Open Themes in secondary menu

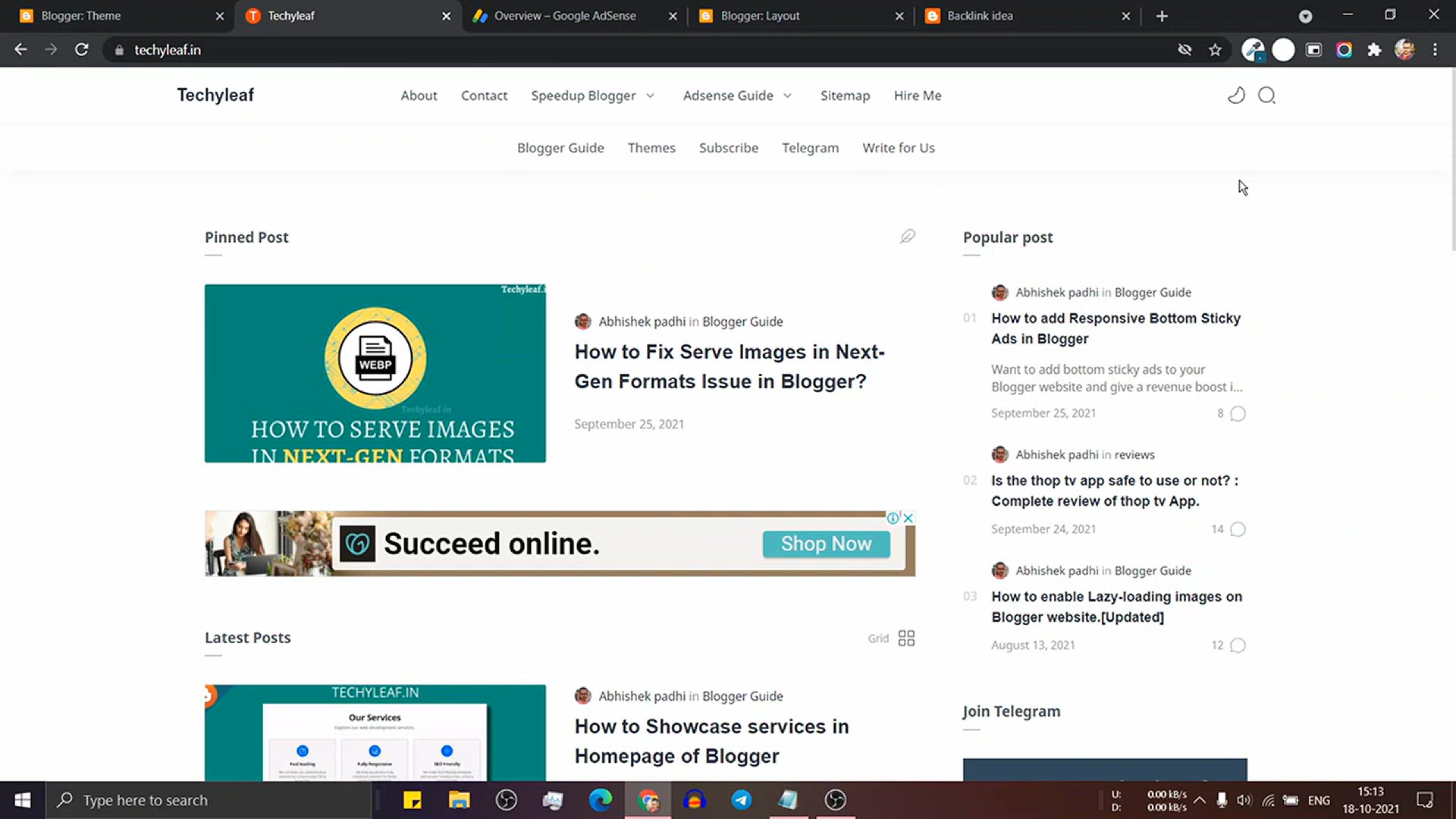(x=651, y=148)
